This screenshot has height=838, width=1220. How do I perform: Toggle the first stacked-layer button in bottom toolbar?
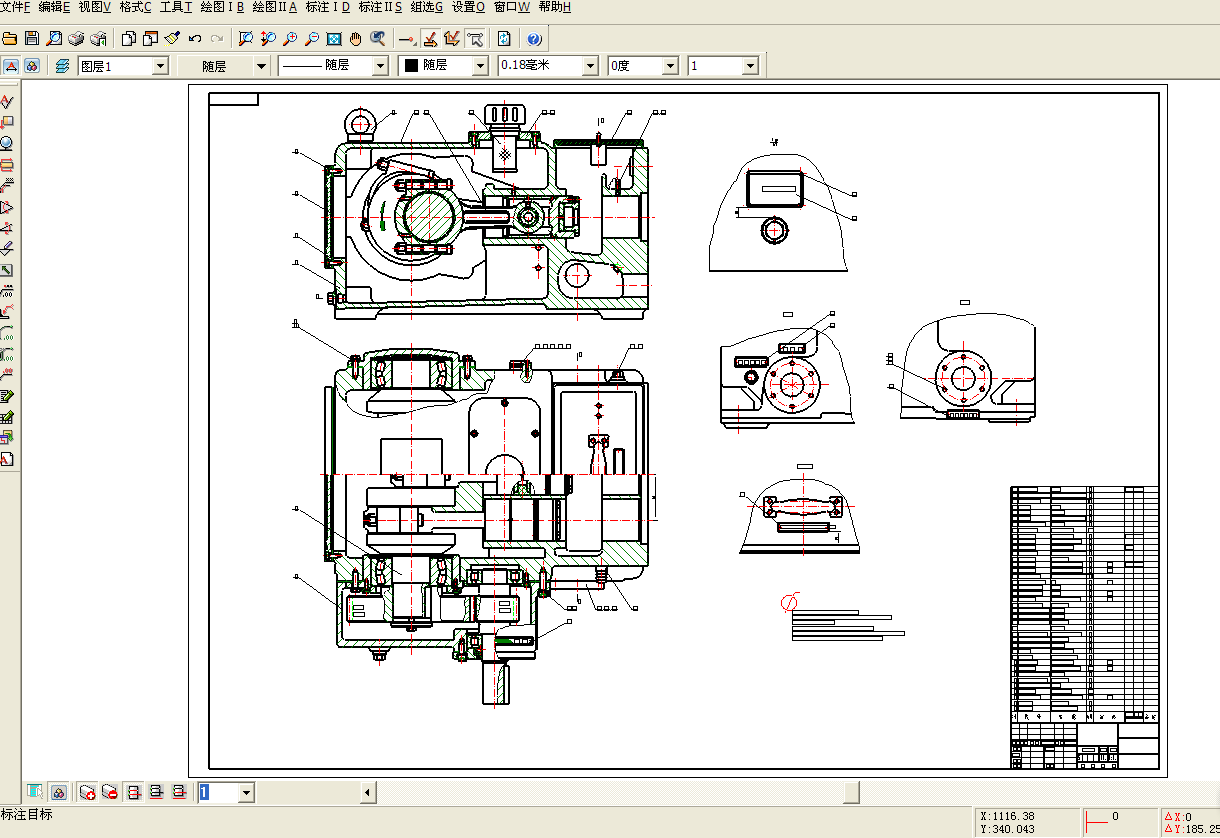134,792
